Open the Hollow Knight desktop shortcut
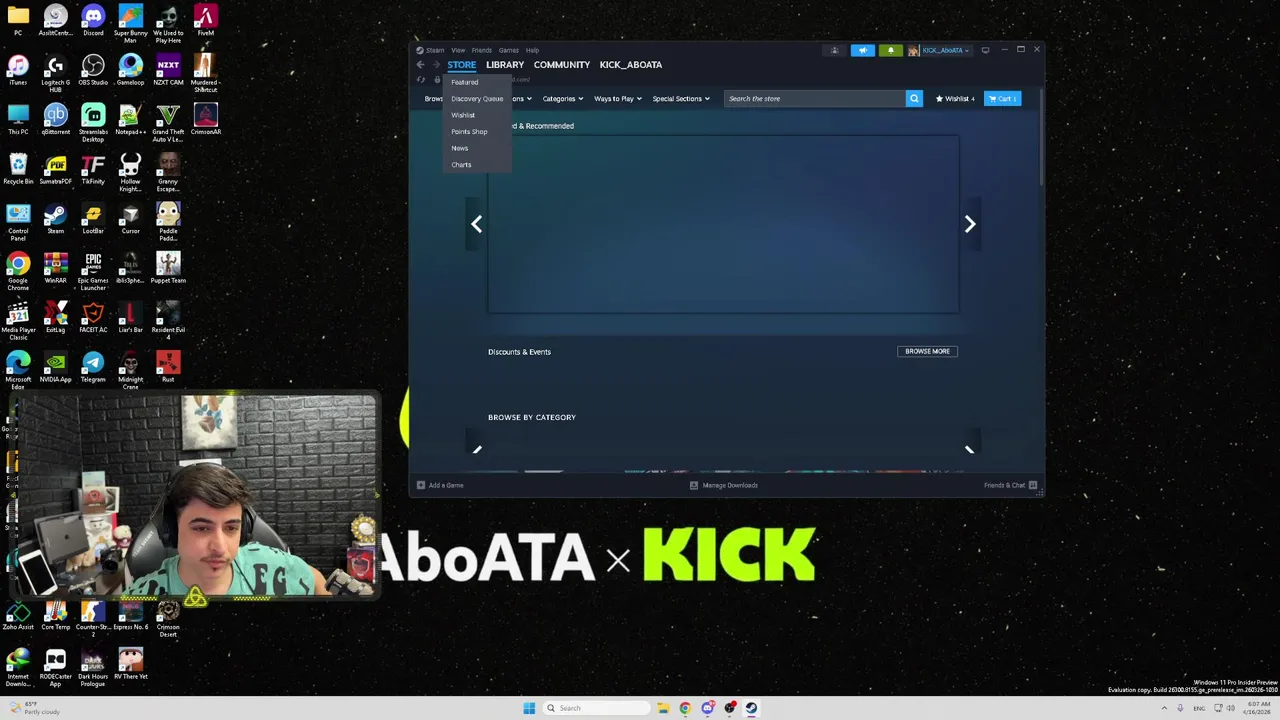 [x=130, y=172]
